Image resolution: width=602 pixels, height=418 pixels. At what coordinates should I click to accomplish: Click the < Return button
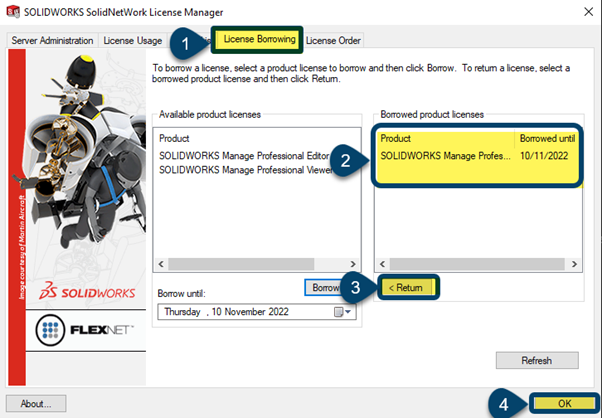407,287
